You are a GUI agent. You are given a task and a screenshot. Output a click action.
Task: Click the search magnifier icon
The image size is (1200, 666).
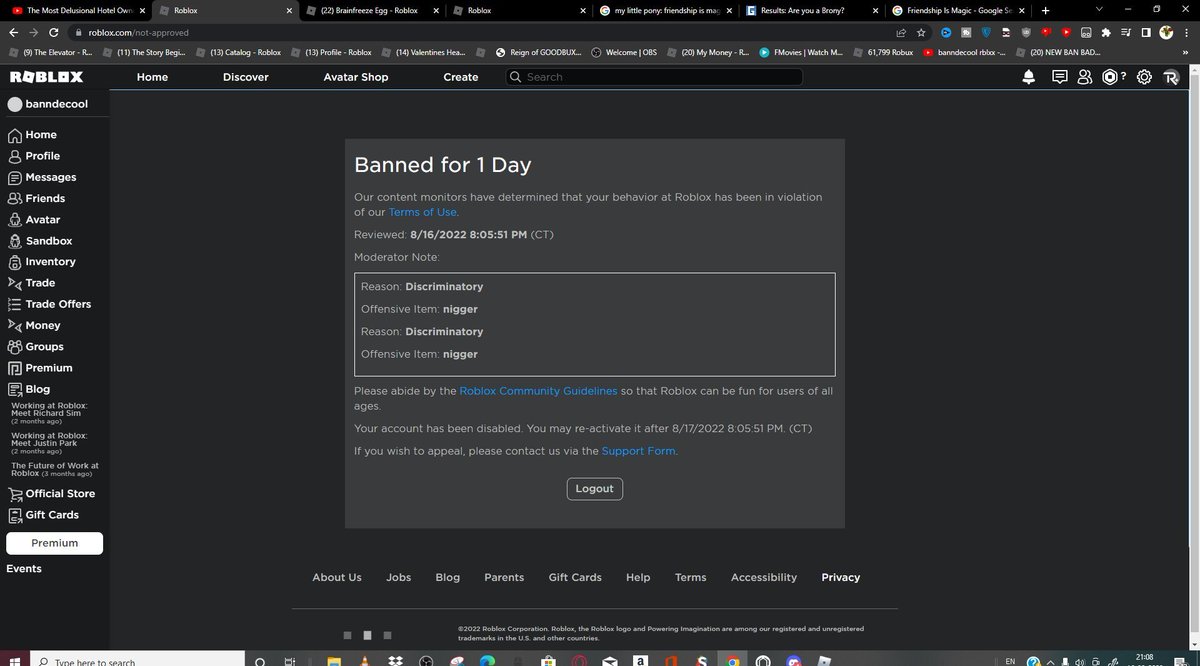516,77
